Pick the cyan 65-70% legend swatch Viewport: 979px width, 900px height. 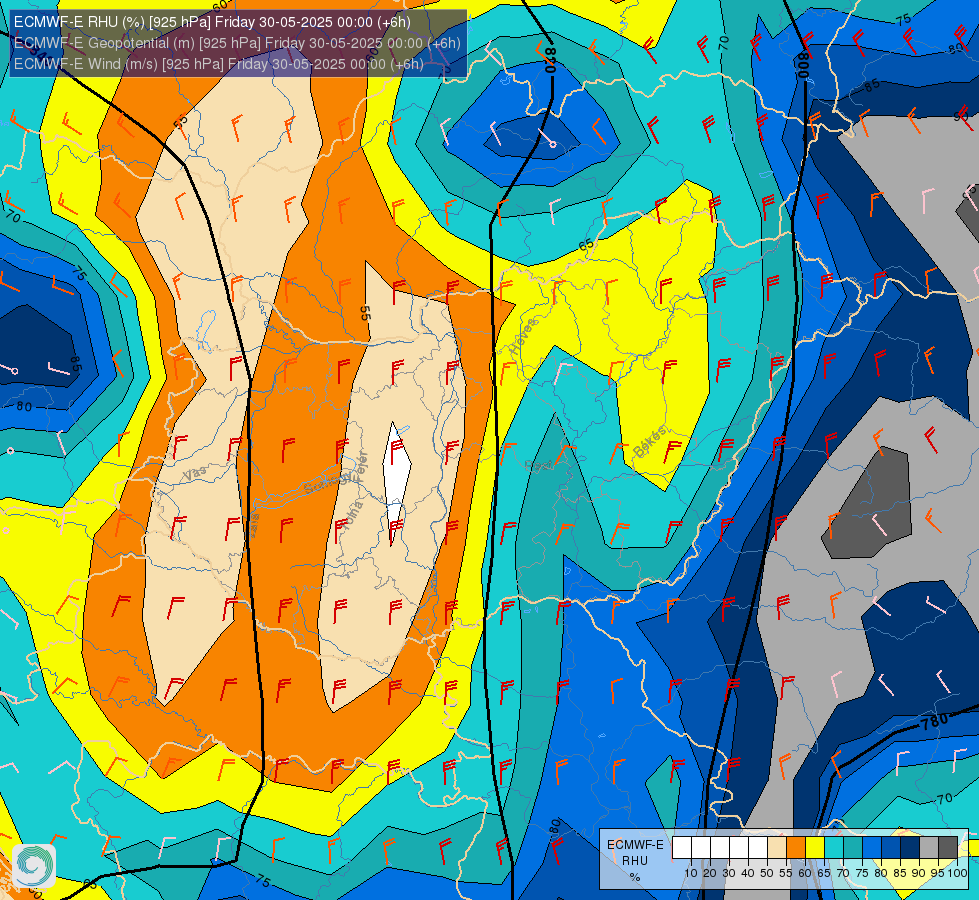pyautogui.click(x=834, y=847)
